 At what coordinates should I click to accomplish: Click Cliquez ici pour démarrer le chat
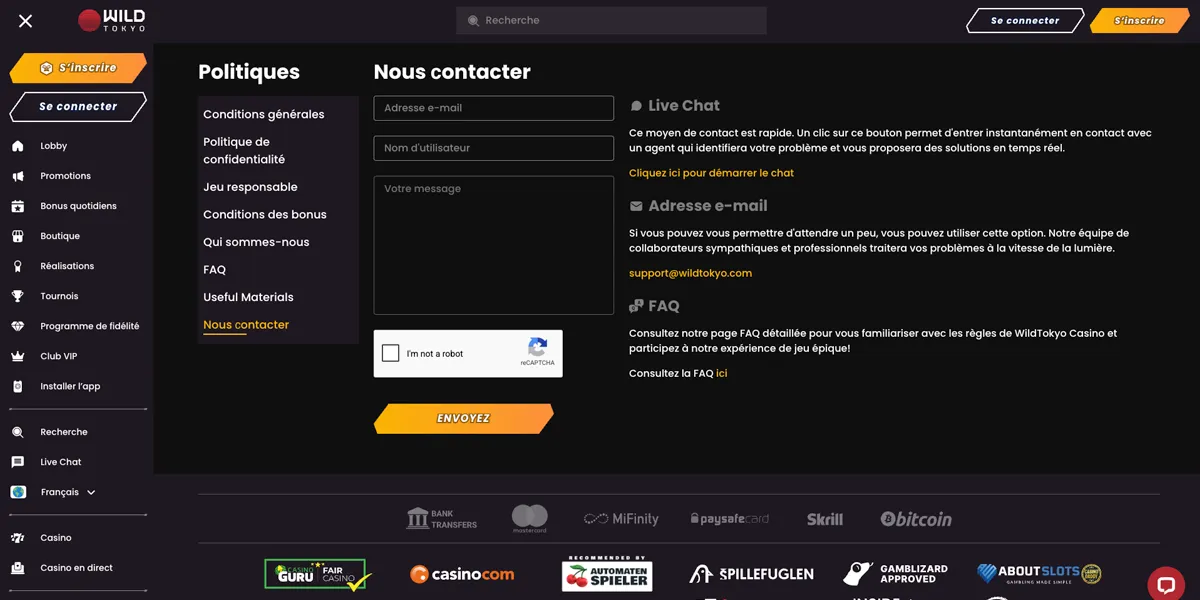(711, 173)
